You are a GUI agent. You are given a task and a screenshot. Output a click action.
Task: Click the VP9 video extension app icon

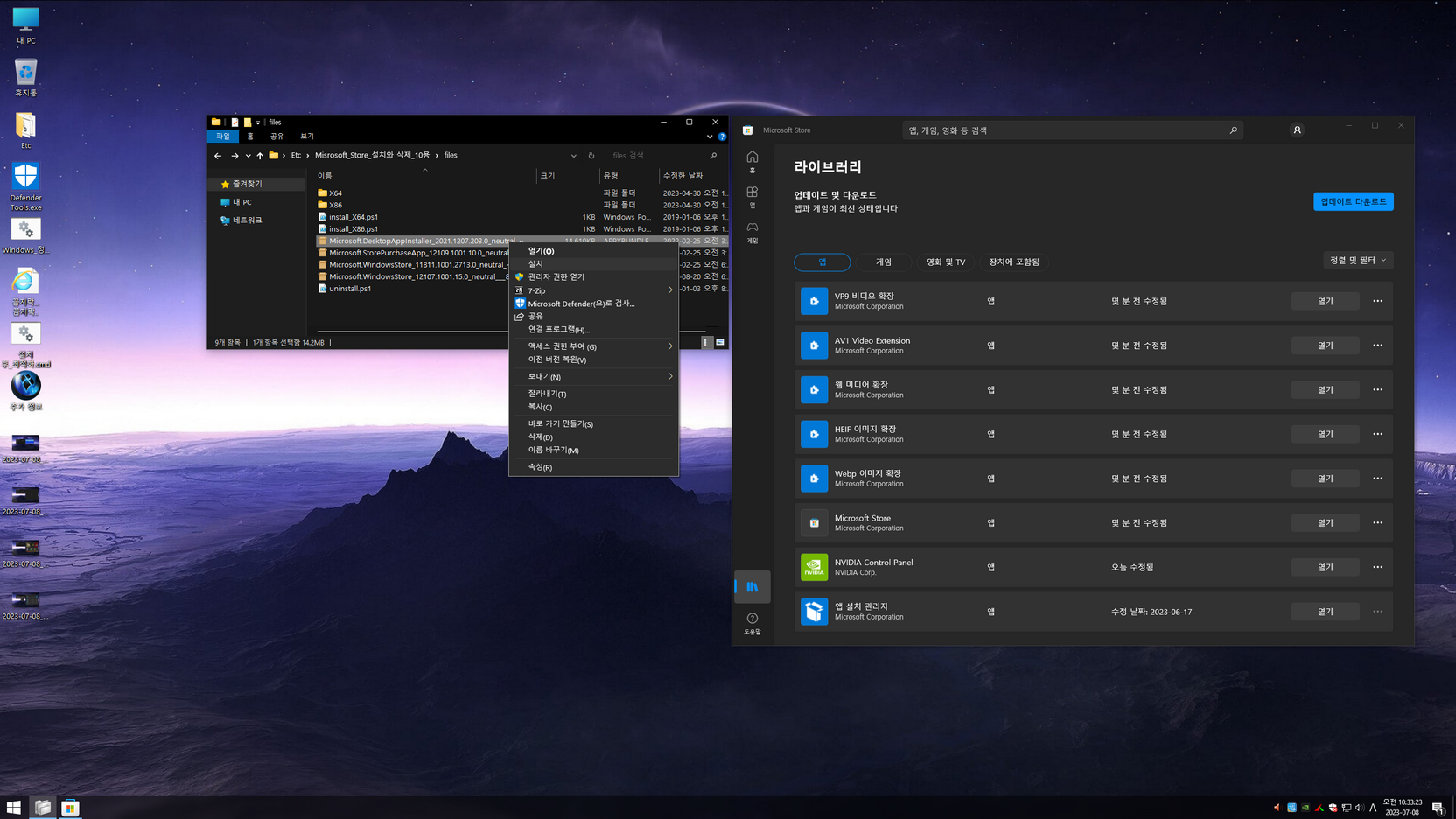pos(814,301)
